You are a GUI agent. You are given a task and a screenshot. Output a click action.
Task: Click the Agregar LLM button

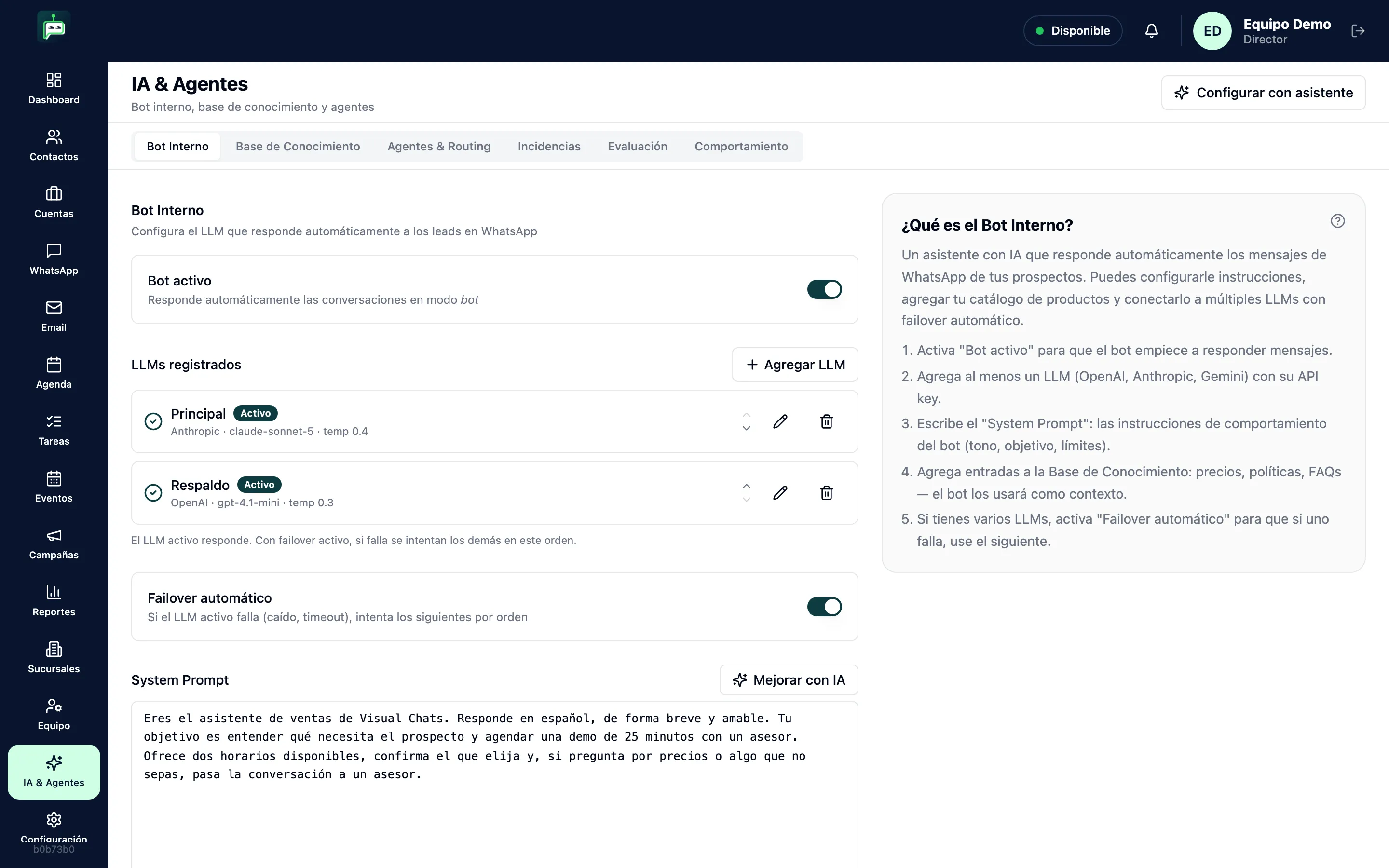(794, 365)
